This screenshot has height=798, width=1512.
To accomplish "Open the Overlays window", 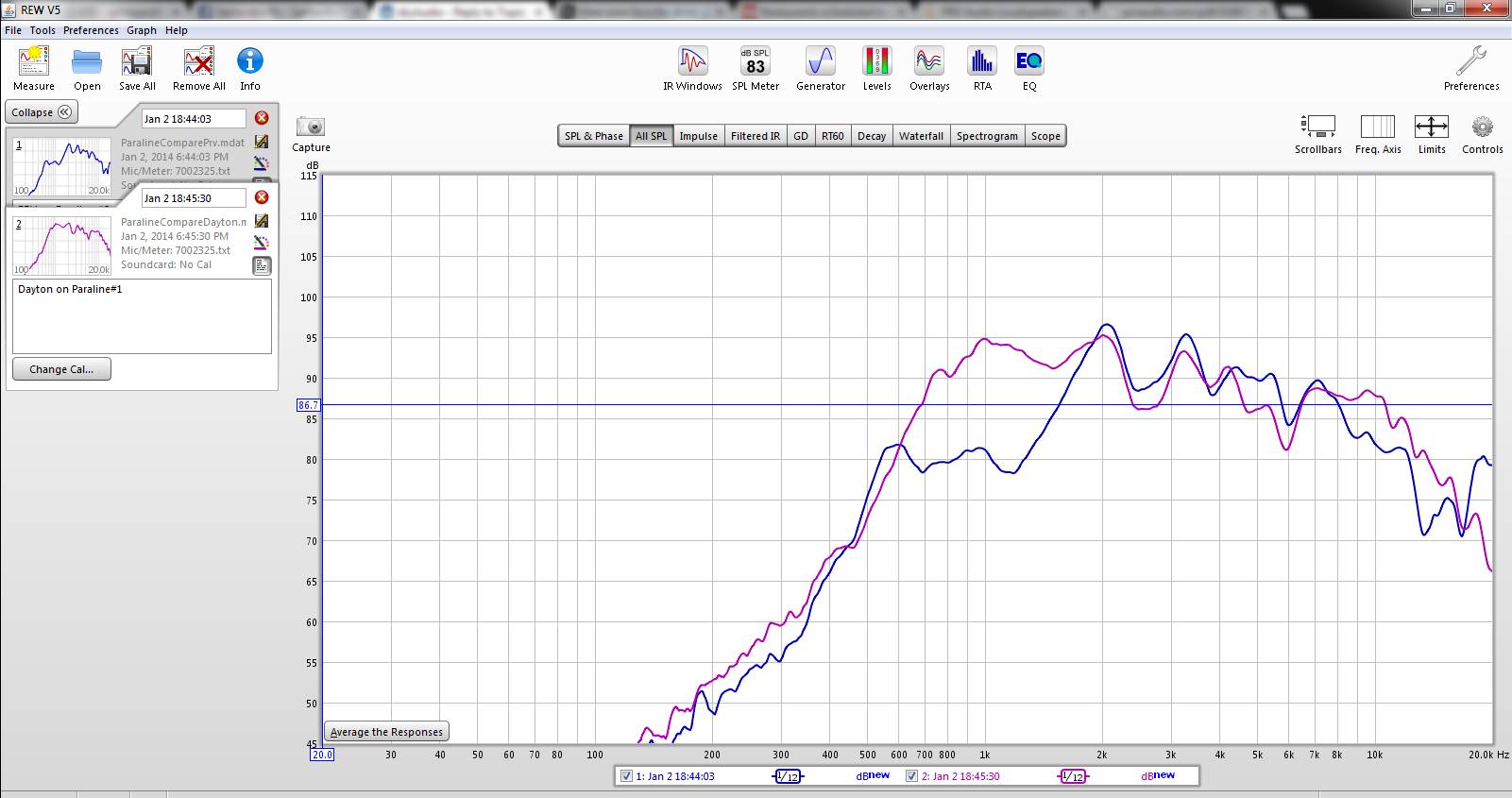I will [929, 62].
